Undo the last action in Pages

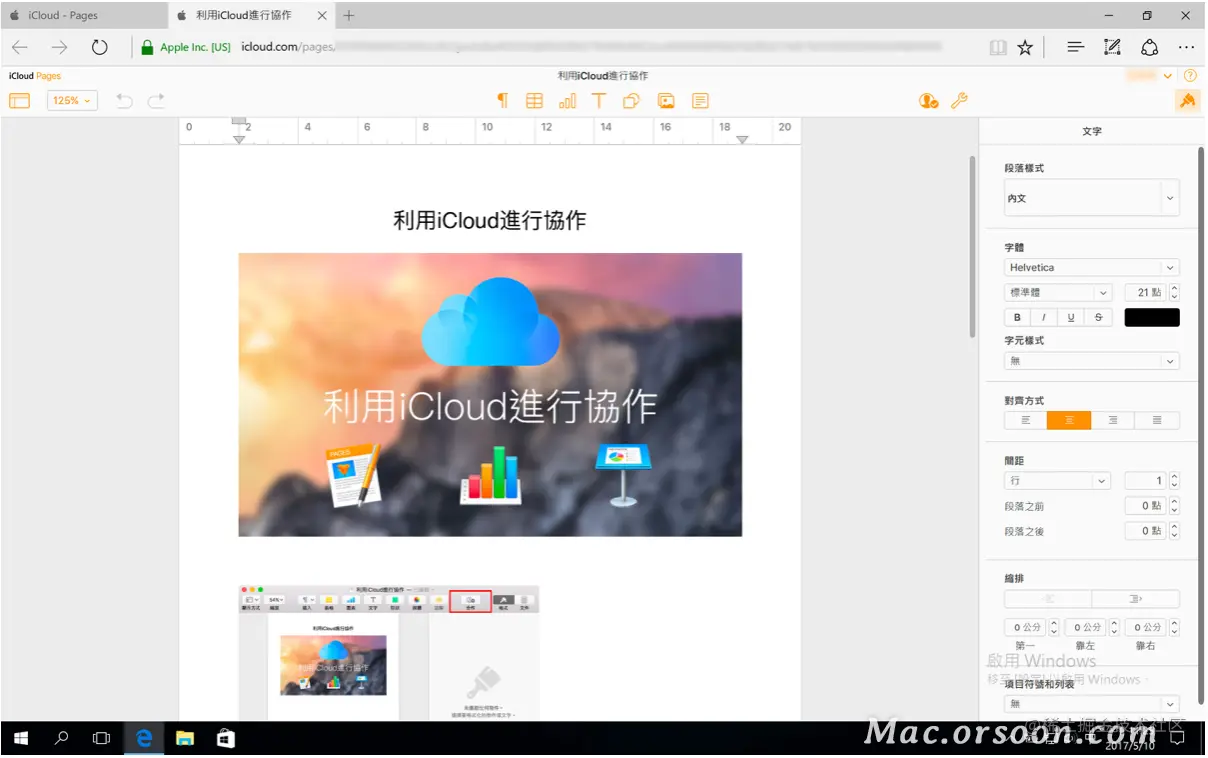(x=124, y=101)
